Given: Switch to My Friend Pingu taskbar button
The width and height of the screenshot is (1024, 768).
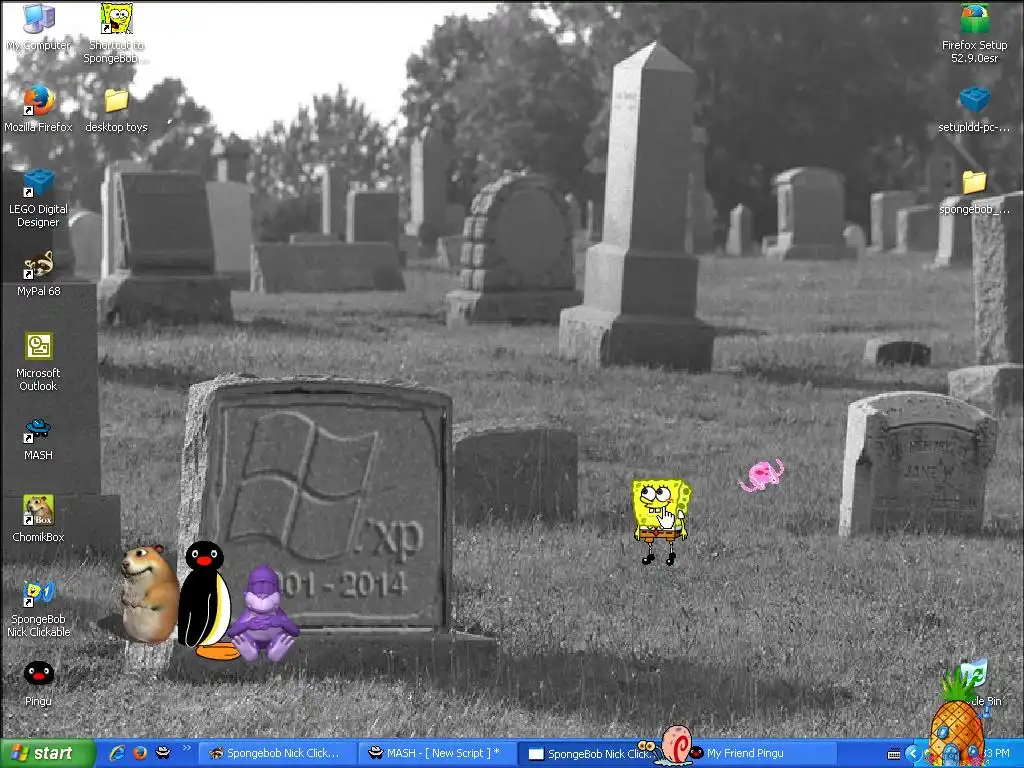Looking at the screenshot, I should [x=758, y=753].
